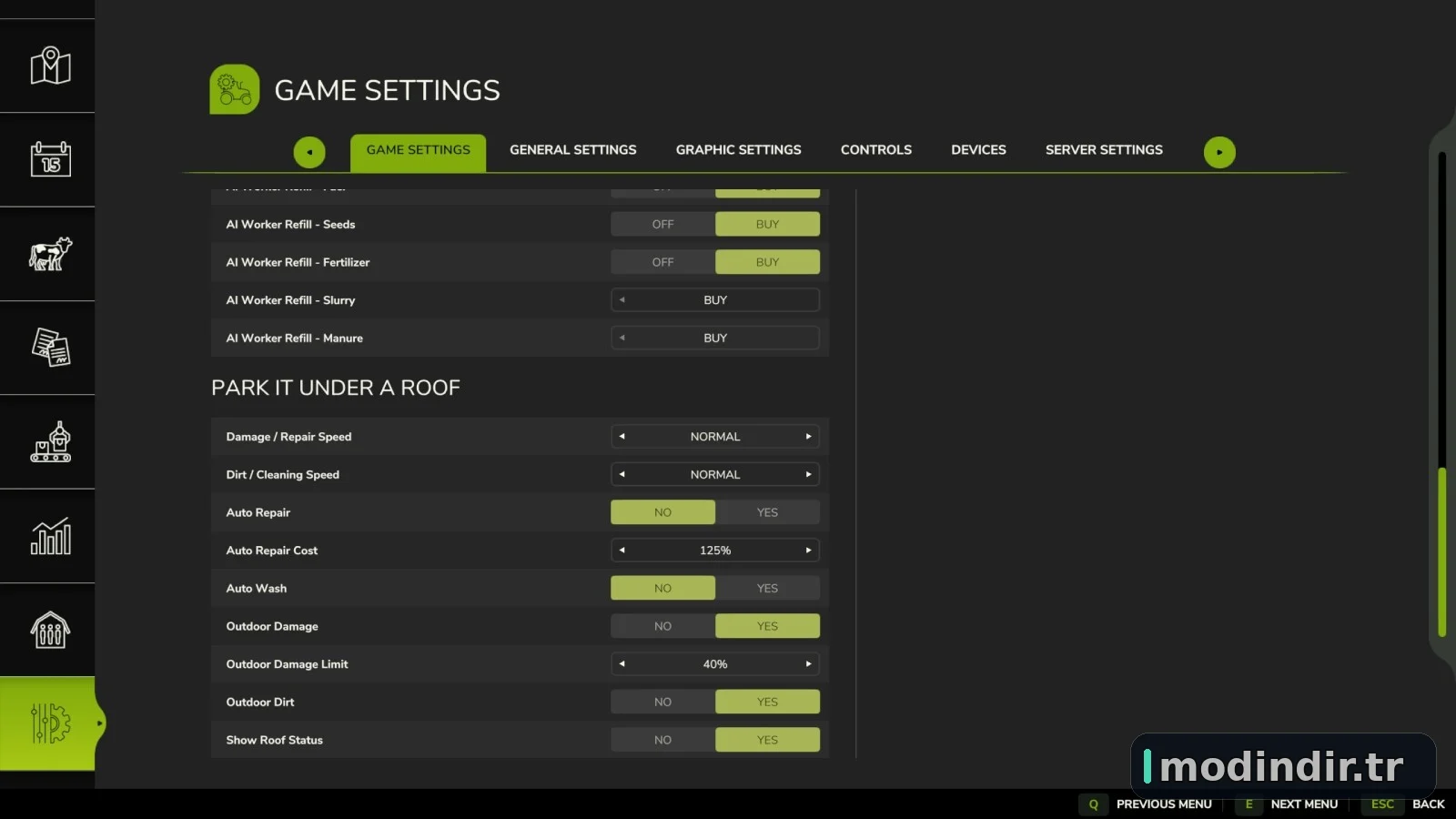This screenshot has height=819, width=1456.
Task: Open the animals cow icon
Action: point(50,254)
